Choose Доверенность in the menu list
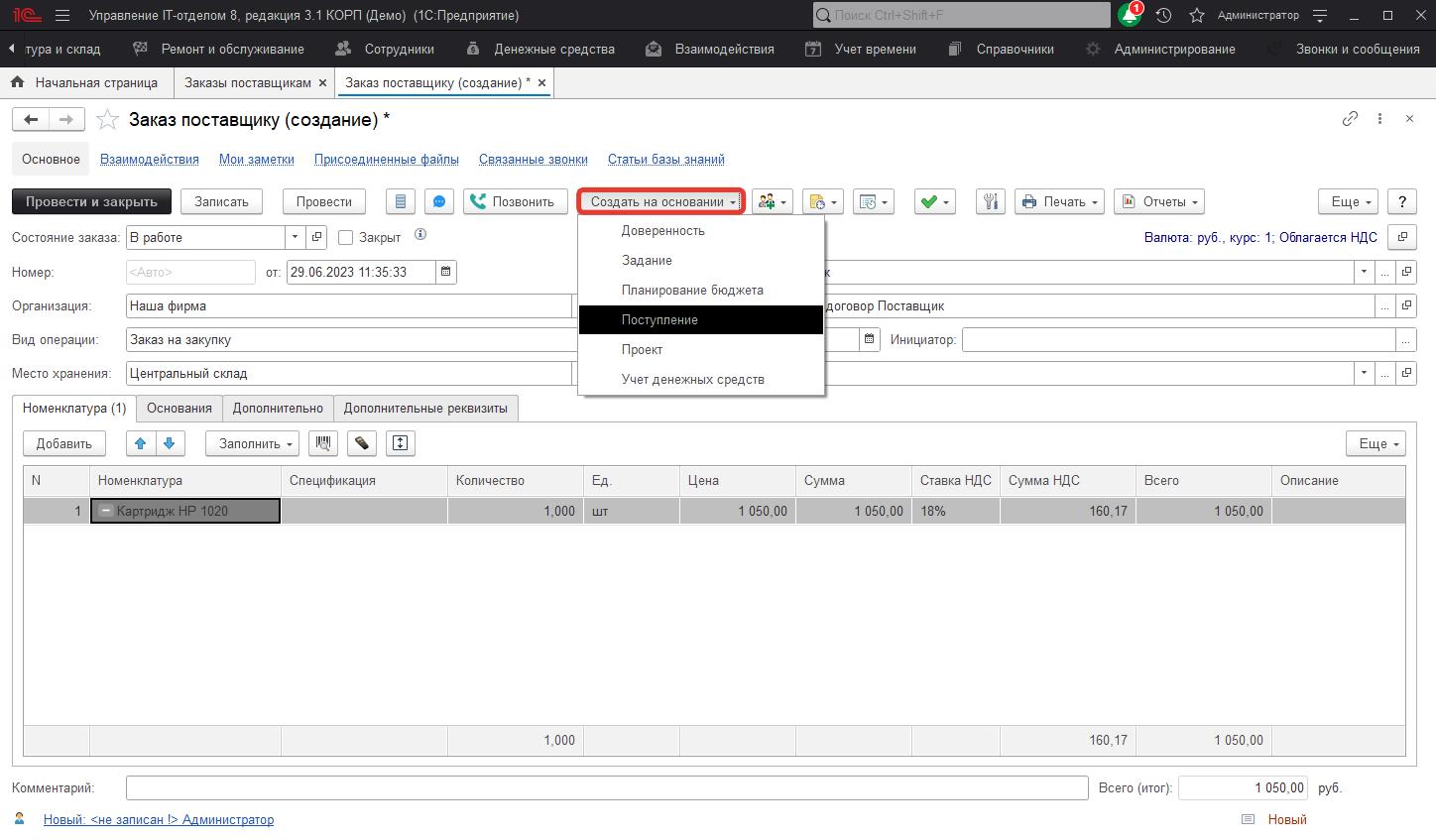Screen dimensions: 1436x840 (662, 231)
